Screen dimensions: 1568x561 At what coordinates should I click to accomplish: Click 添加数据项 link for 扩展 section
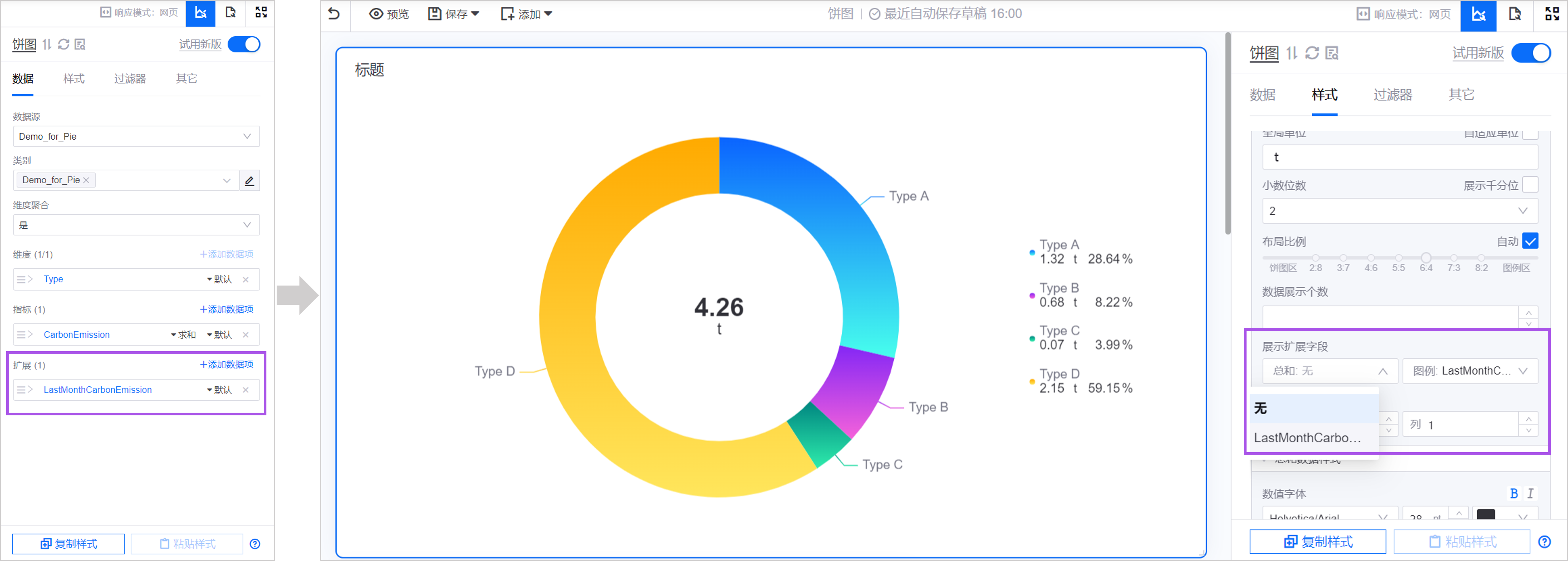coord(227,364)
